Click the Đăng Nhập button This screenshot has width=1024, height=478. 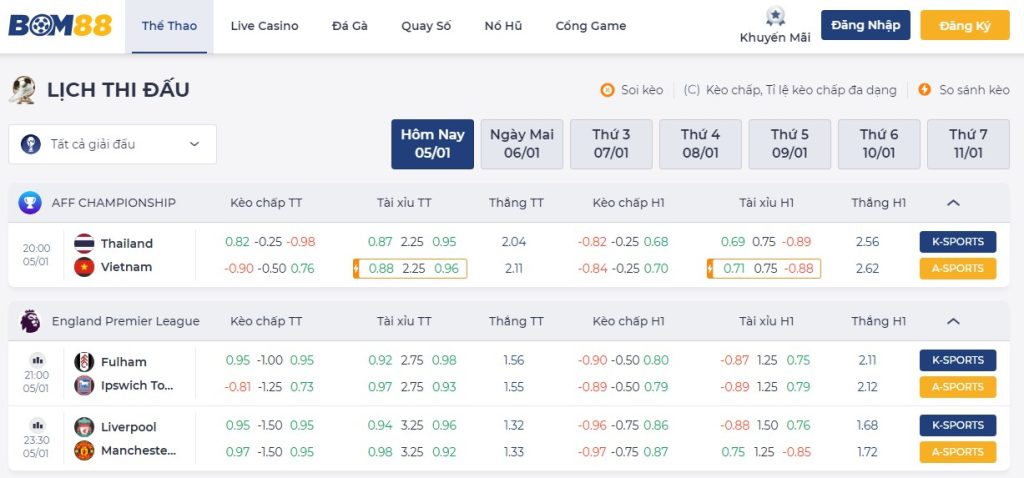pos(865,25)
